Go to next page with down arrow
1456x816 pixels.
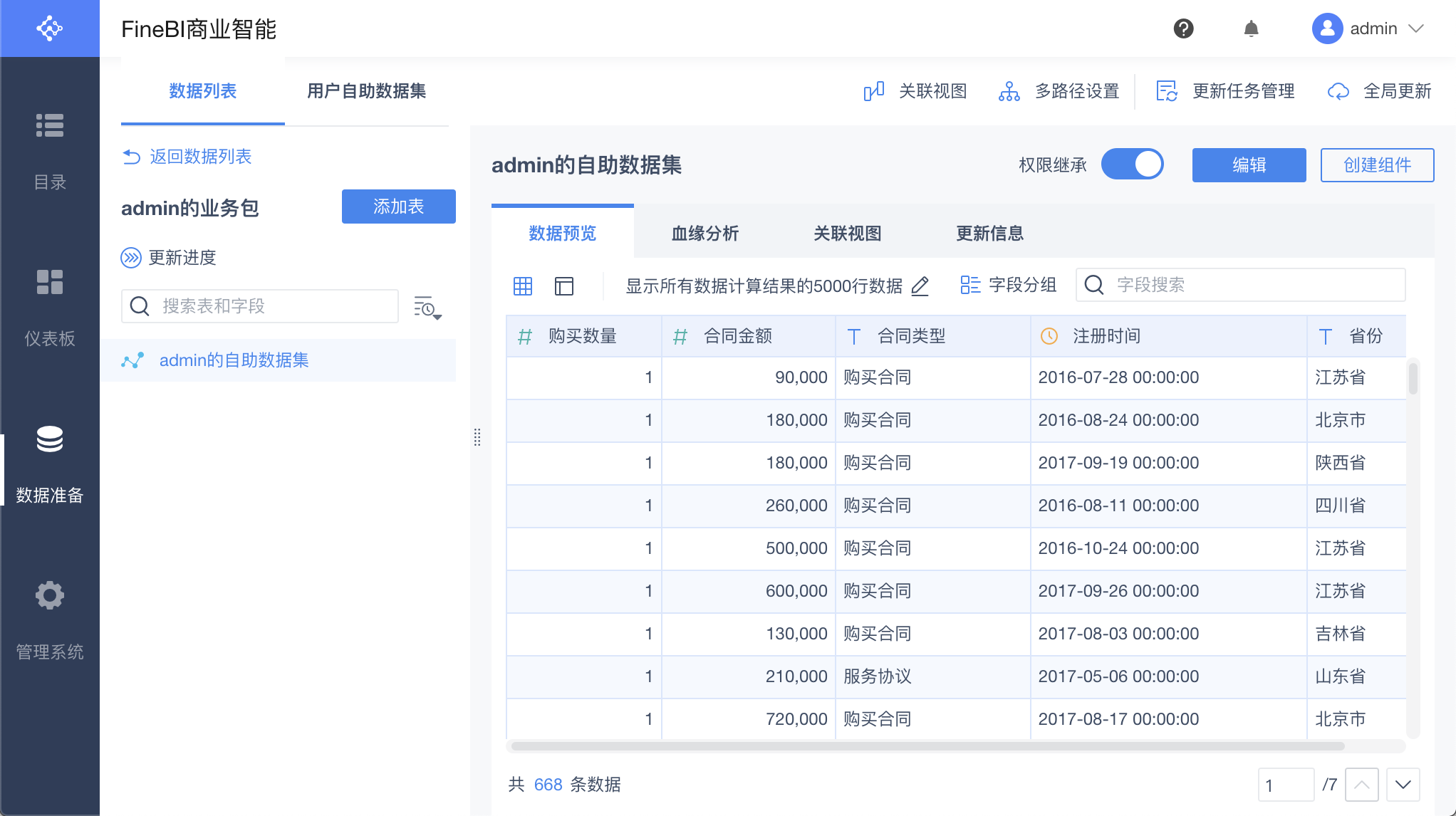pos(1403,785)
